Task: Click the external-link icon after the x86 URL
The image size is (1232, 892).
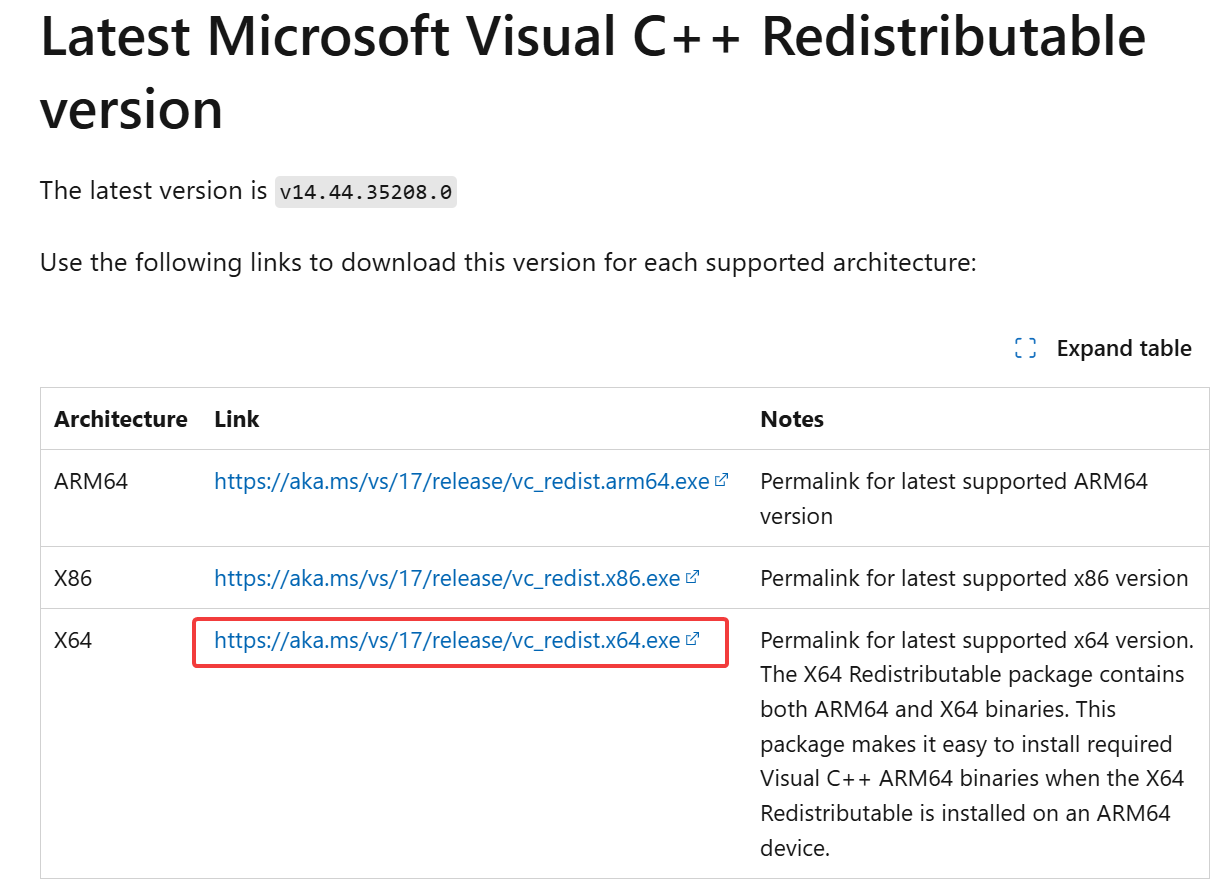Action: 692,578
